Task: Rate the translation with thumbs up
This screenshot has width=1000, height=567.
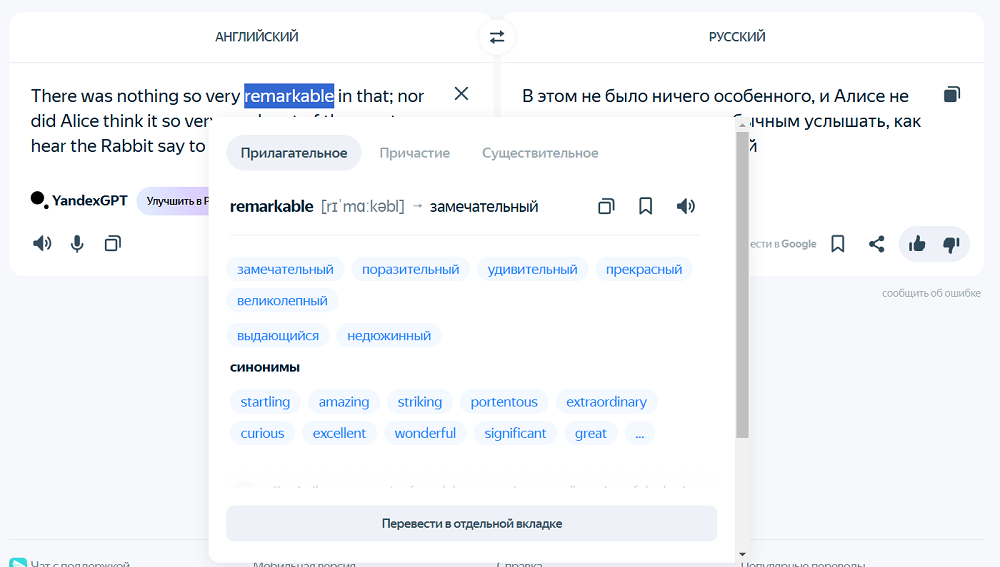Action: [x=917, y=244]
